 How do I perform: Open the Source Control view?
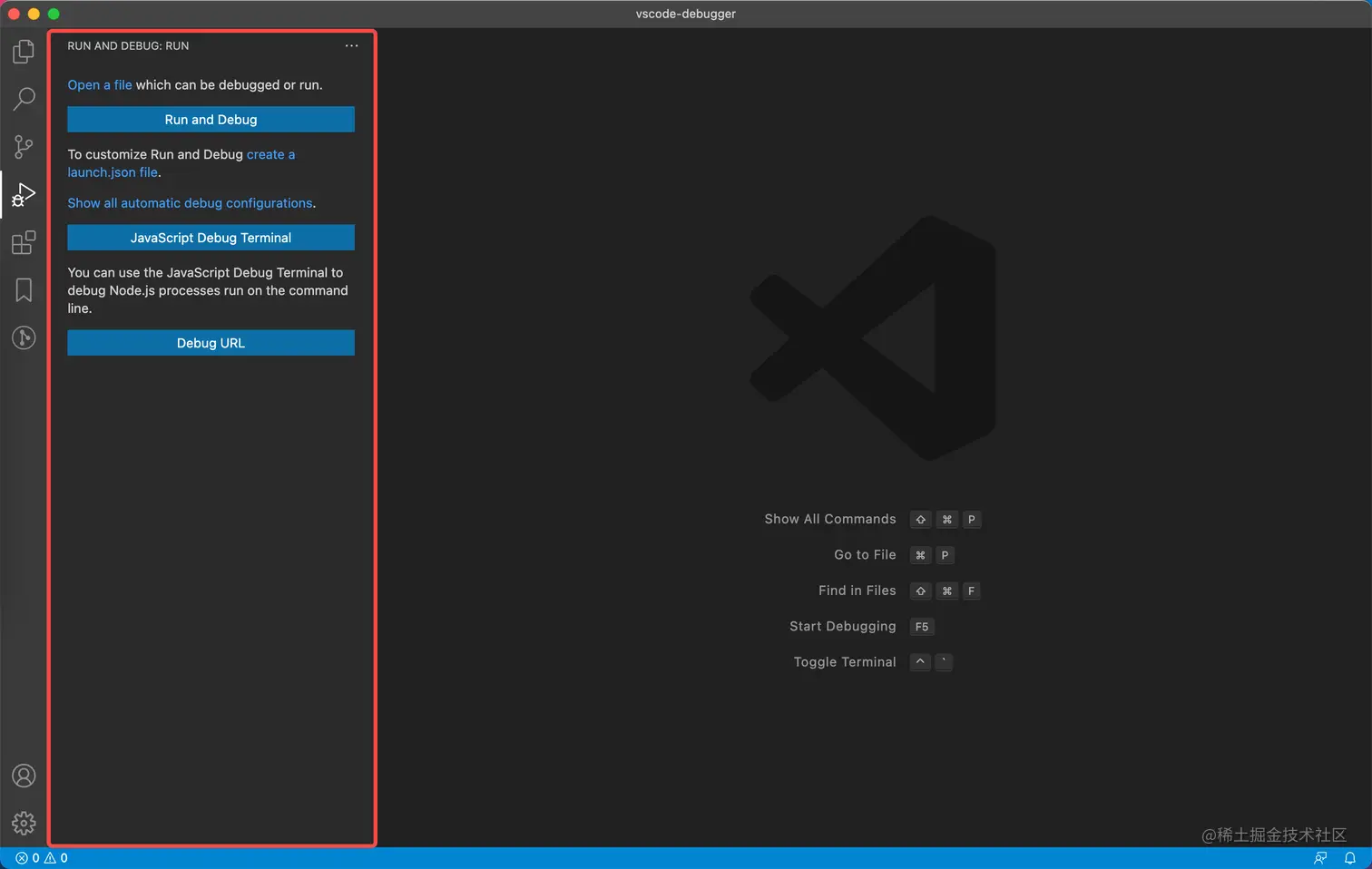pyautogui.click(x=24, y=147)
